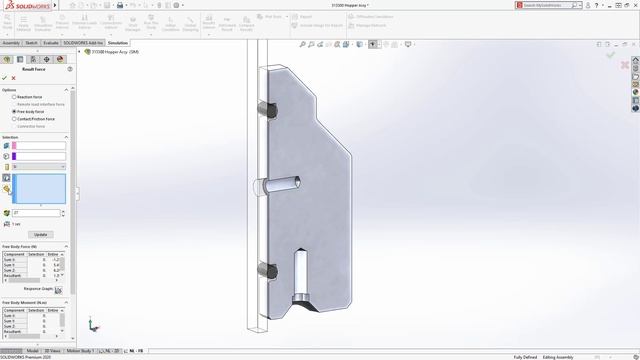640x360 pixels.
Task: Switch to the Sketch tab
Action: [x=31, y=43]
